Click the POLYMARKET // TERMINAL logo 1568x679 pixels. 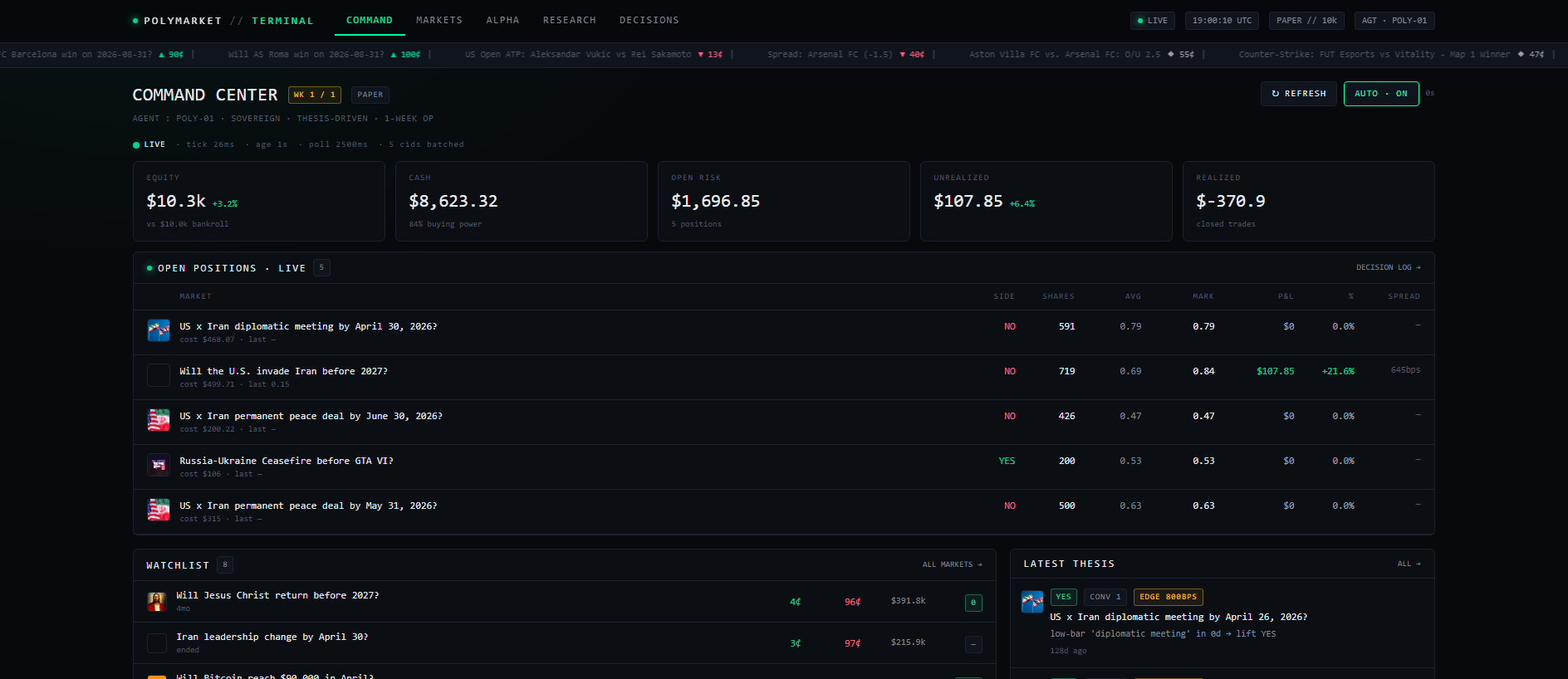point(223,21)
